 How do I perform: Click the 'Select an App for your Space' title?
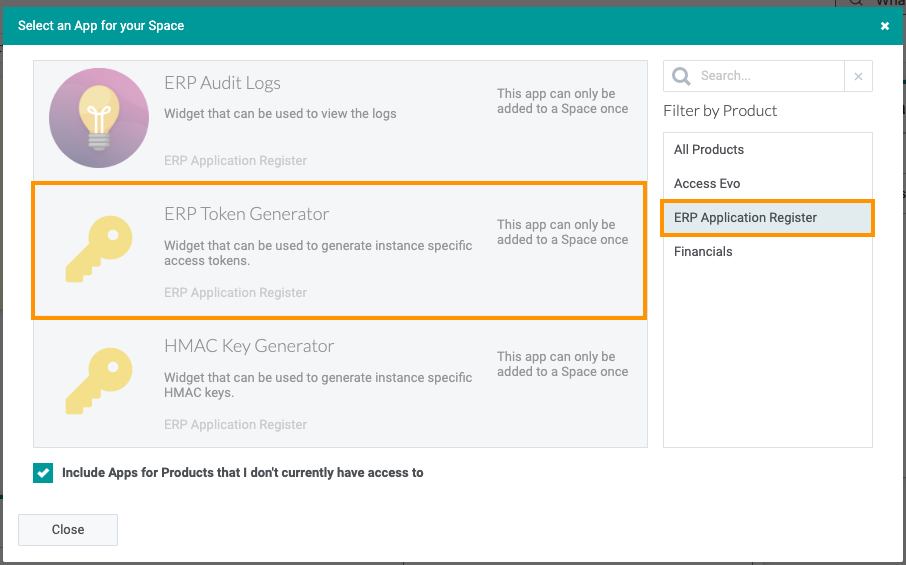point(101,26)
